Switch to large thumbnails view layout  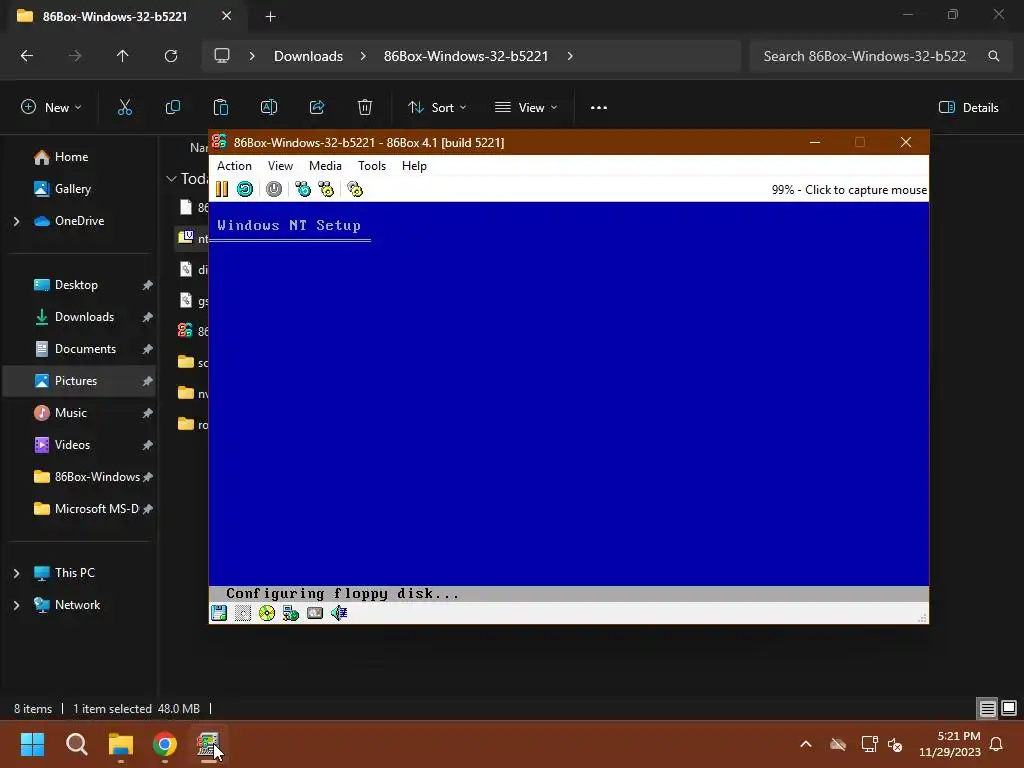click(1009, 708)
